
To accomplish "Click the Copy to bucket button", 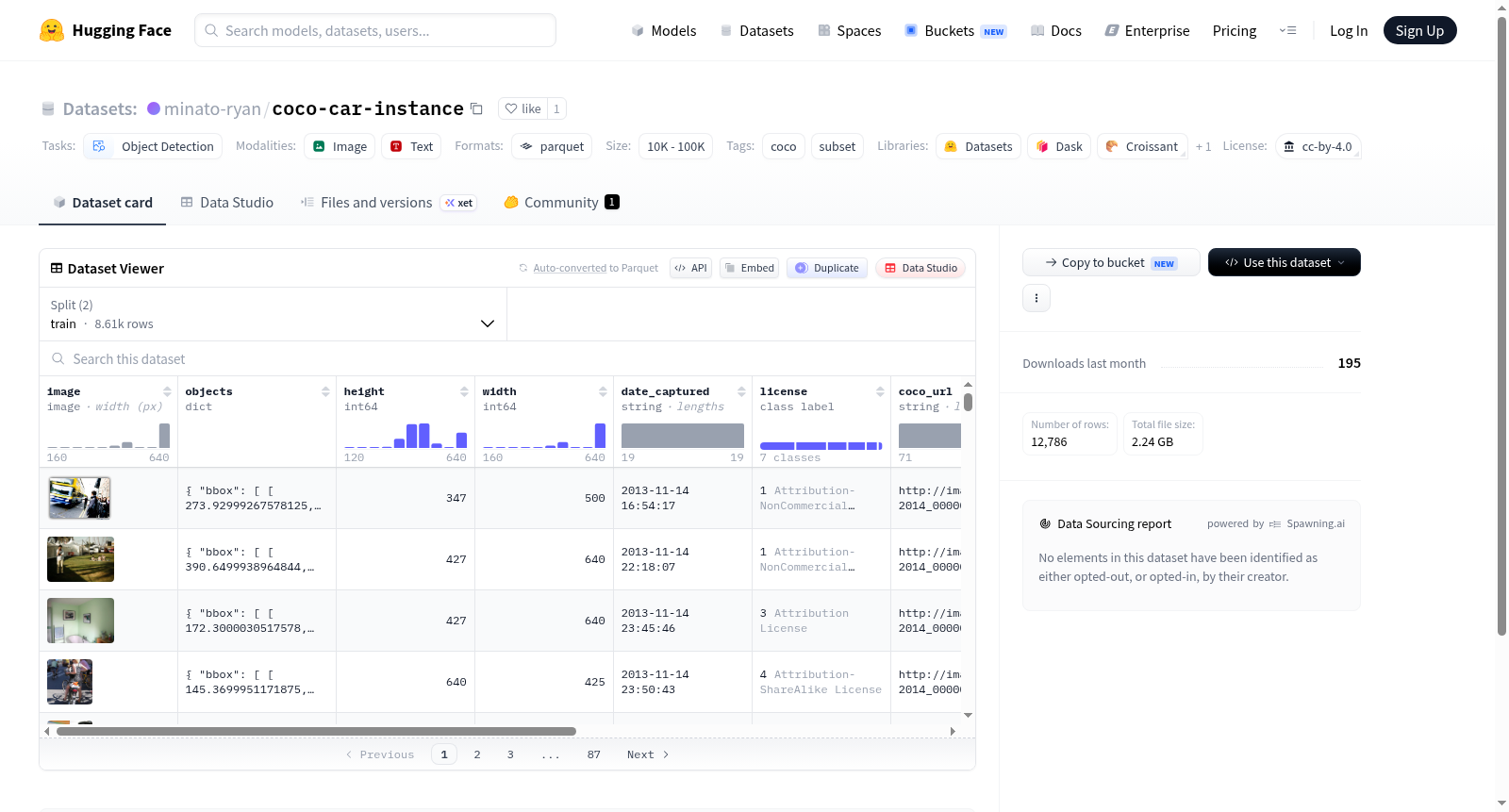I will tap(1111, 262).
